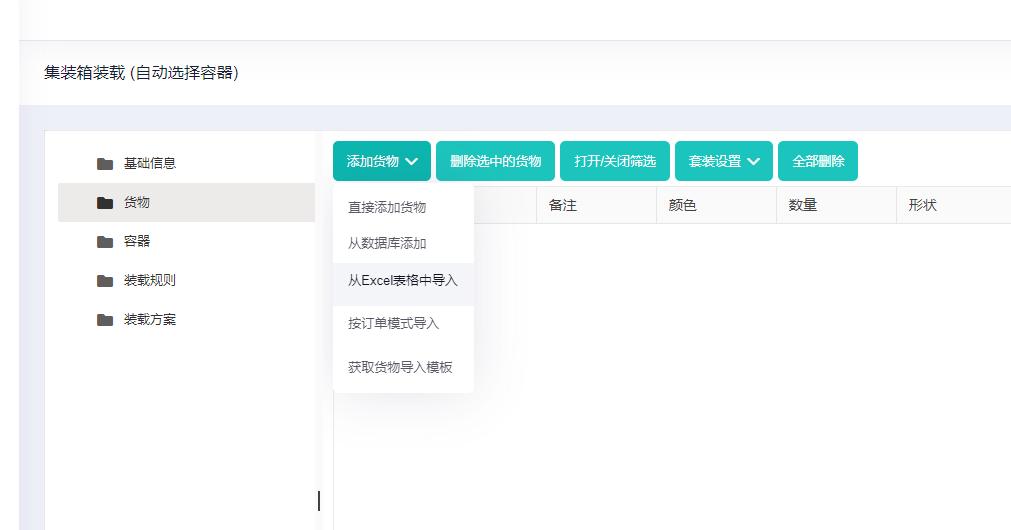
Task: Click the 数量 column header
Action: [836, 205]
